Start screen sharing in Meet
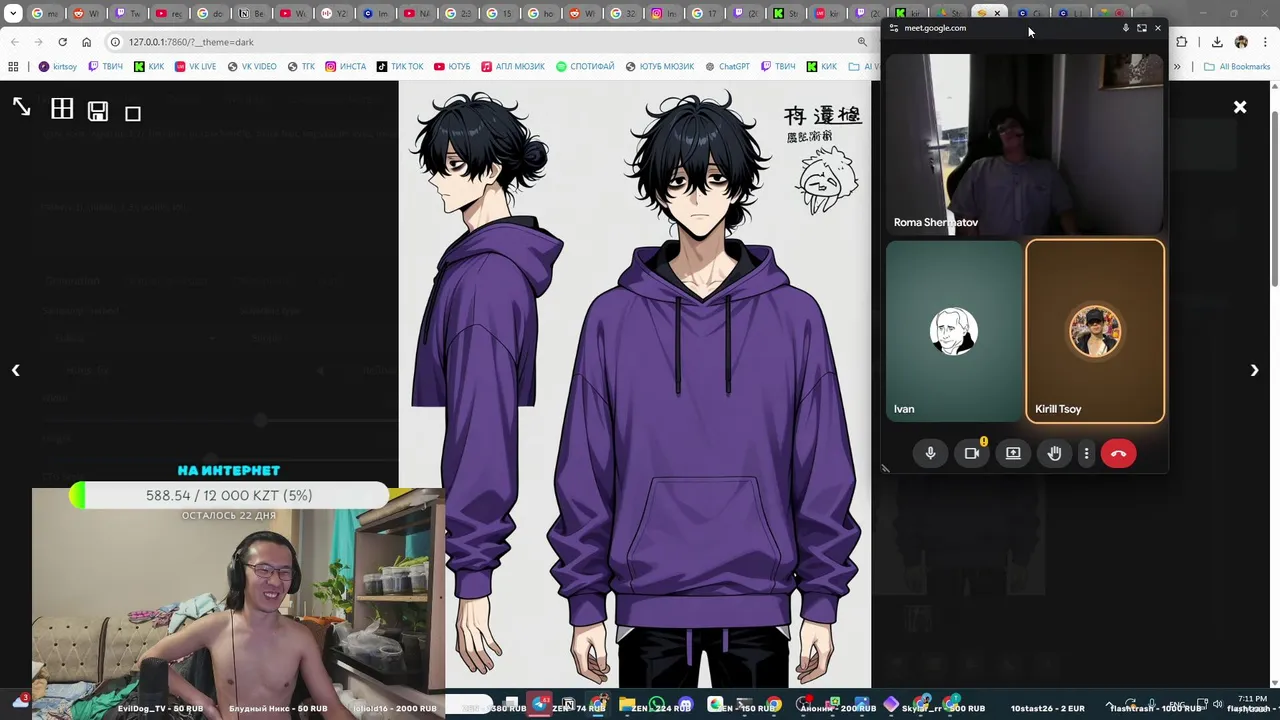This screenshot has height=720, width=1280. (x=1013, y=453)
